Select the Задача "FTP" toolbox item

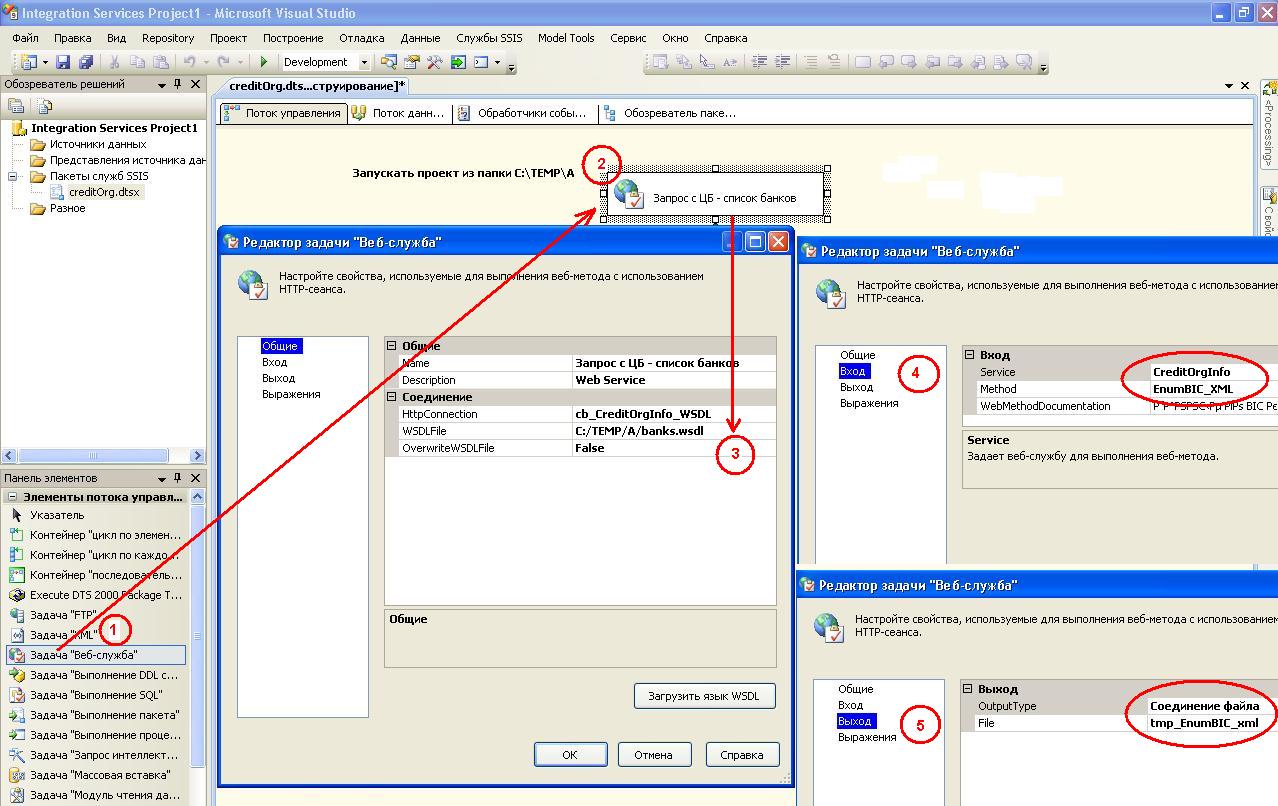point(95,615)
